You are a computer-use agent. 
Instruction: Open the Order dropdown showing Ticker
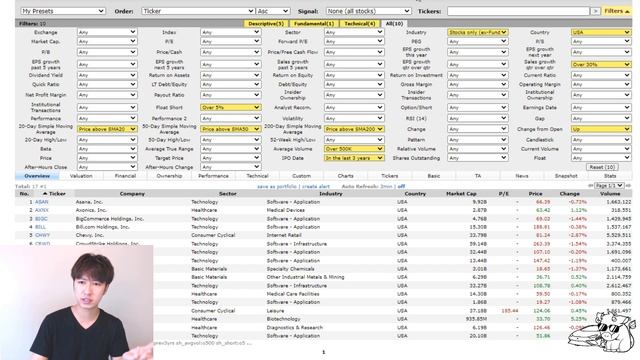coord(198,11)
